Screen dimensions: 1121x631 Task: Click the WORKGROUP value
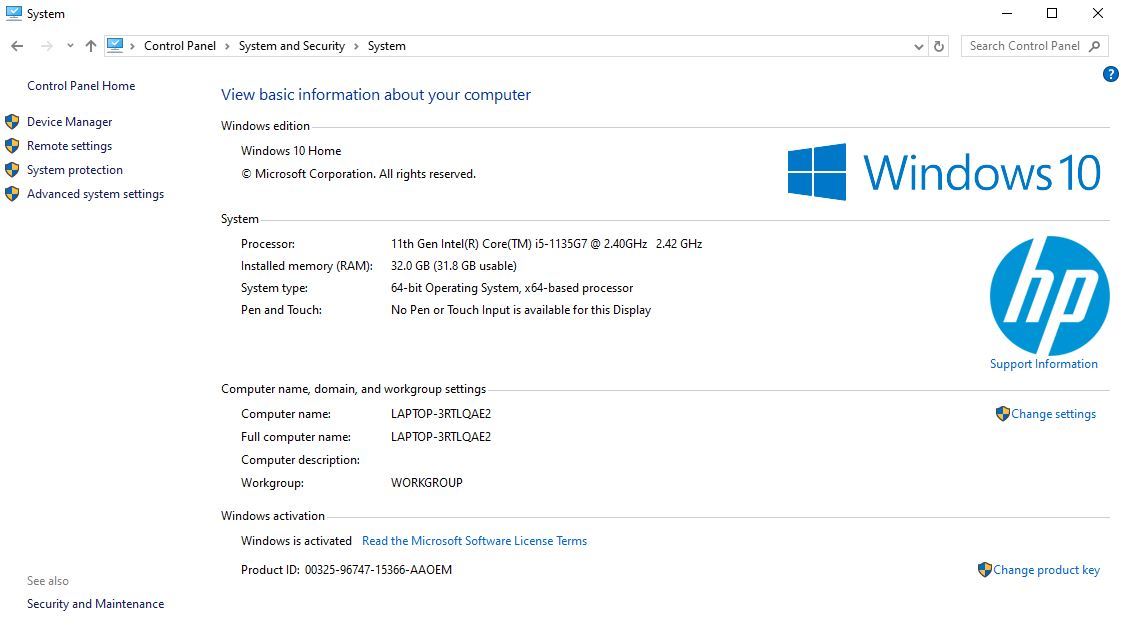pyautogui.click(x=427, y=483)
